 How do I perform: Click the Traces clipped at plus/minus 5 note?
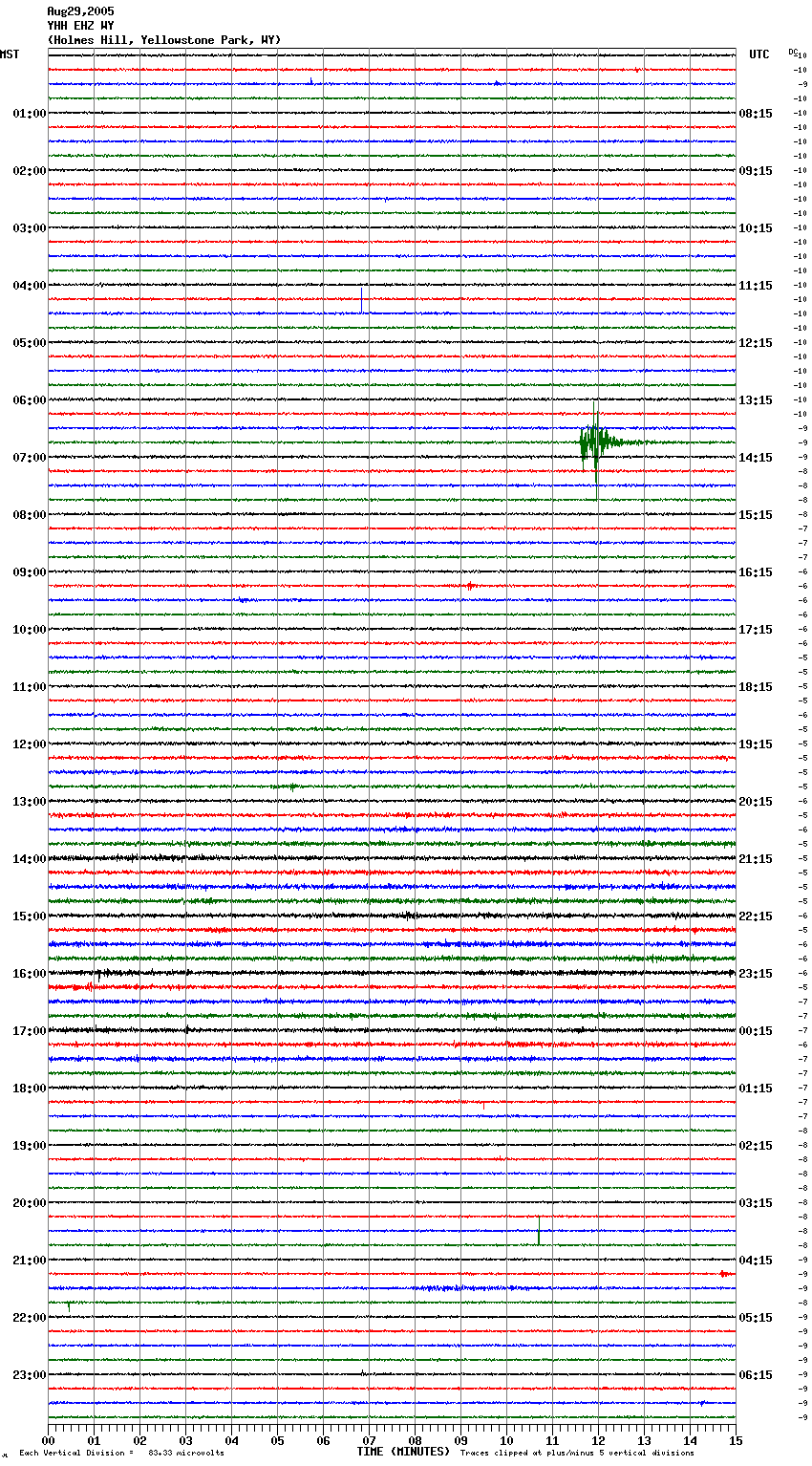[x=577, y=1454]
